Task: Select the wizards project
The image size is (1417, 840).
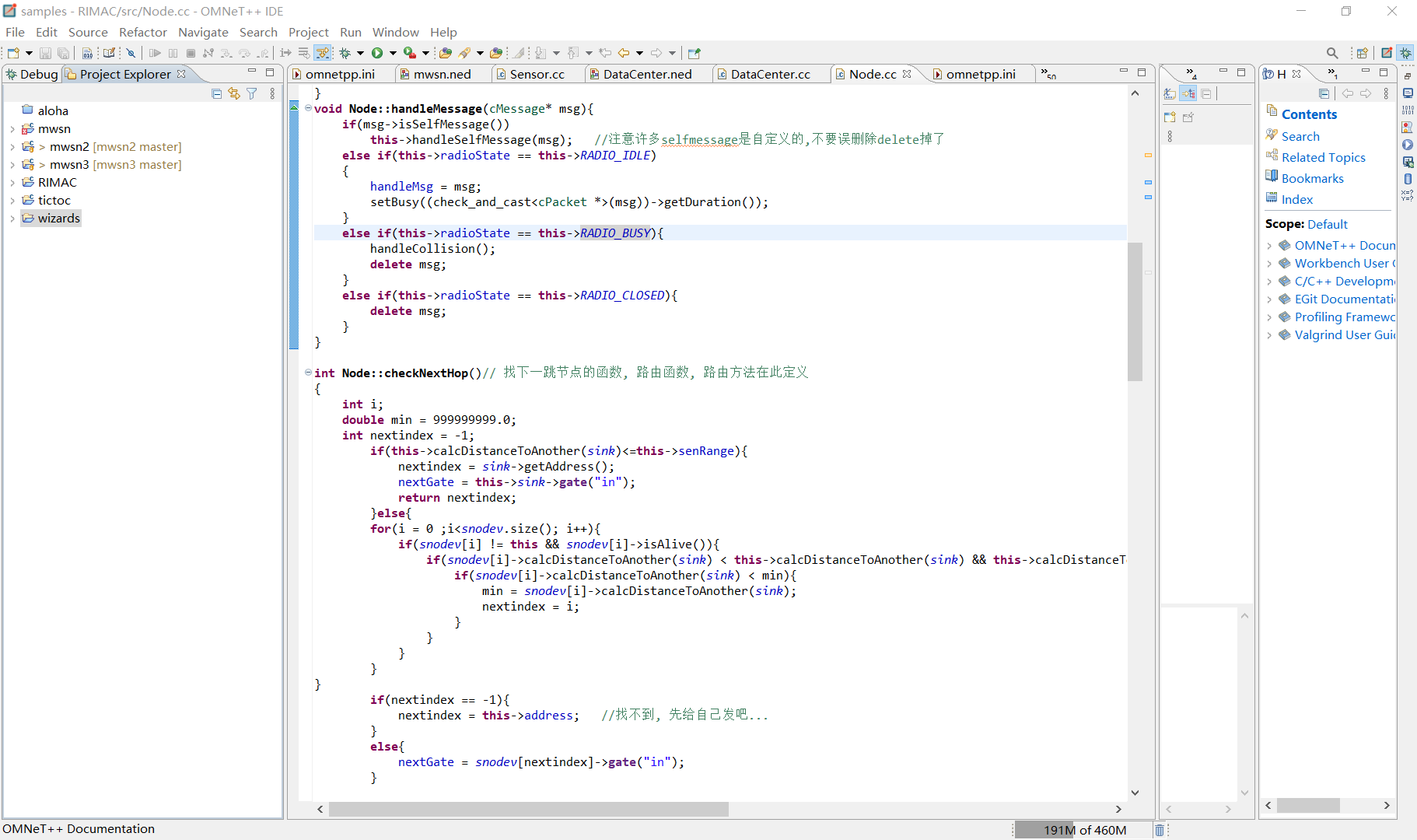Action: point(51,219)
